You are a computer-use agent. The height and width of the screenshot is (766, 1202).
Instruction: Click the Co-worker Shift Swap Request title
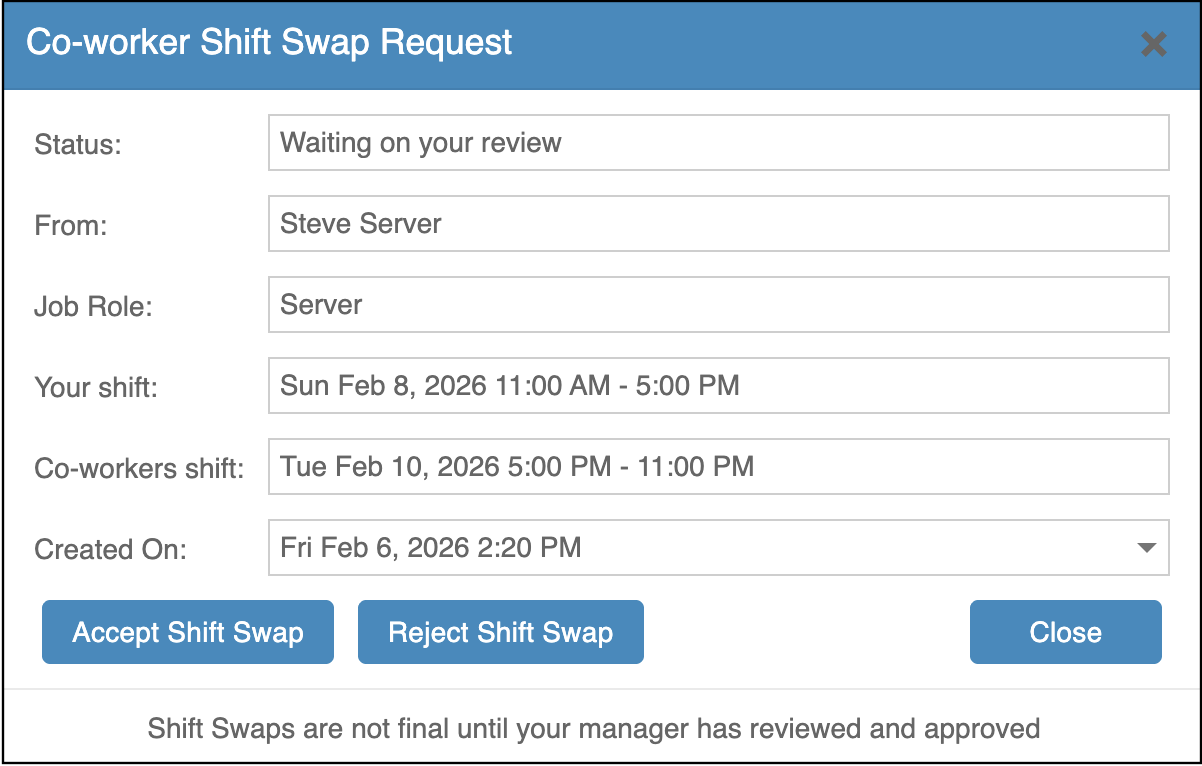[x=269, y=43]
